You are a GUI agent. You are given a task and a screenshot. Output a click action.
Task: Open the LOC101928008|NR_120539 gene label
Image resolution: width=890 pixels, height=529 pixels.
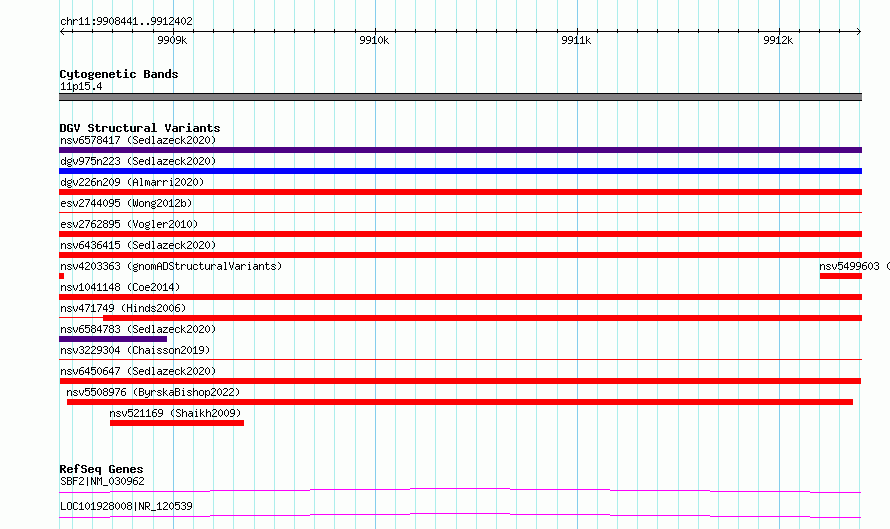126,506
